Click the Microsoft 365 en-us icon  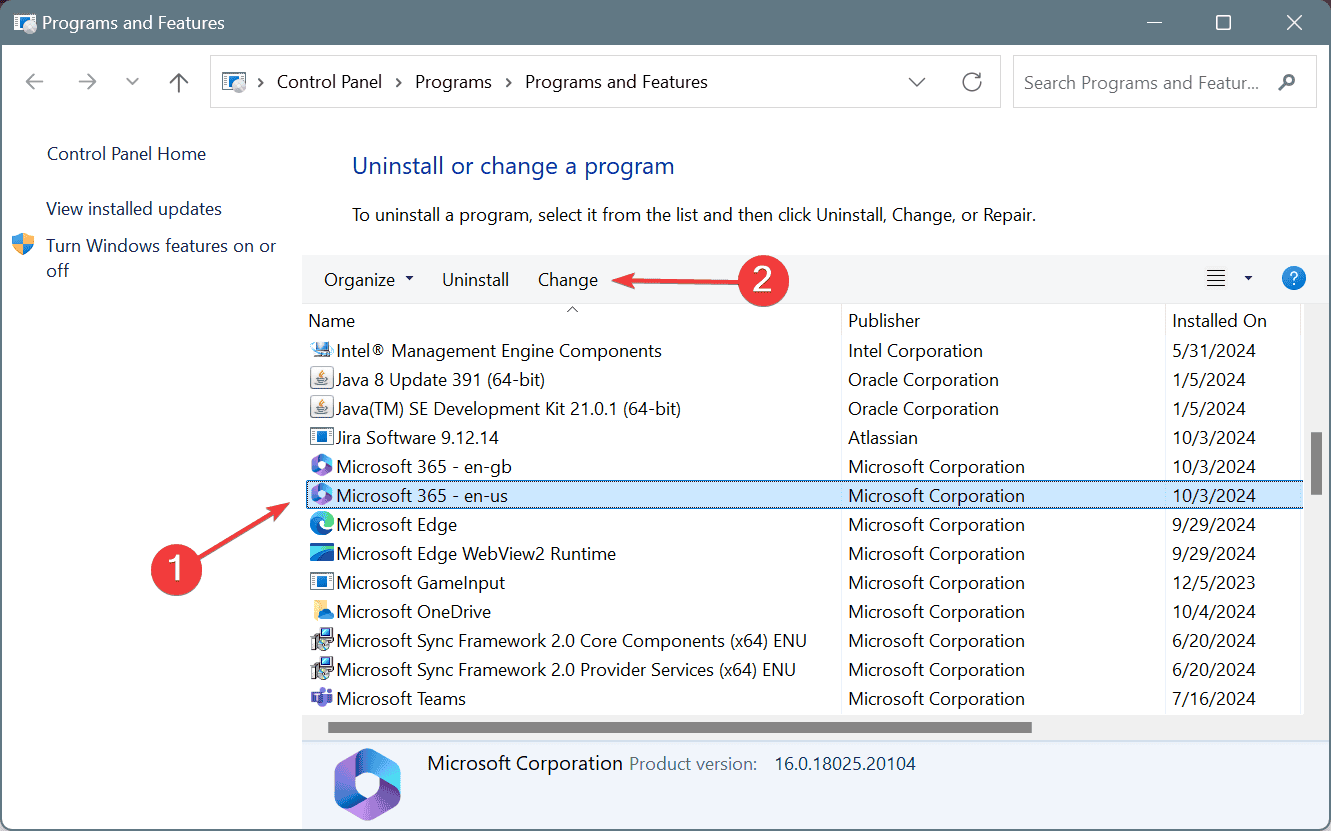(x=321, y=495)
